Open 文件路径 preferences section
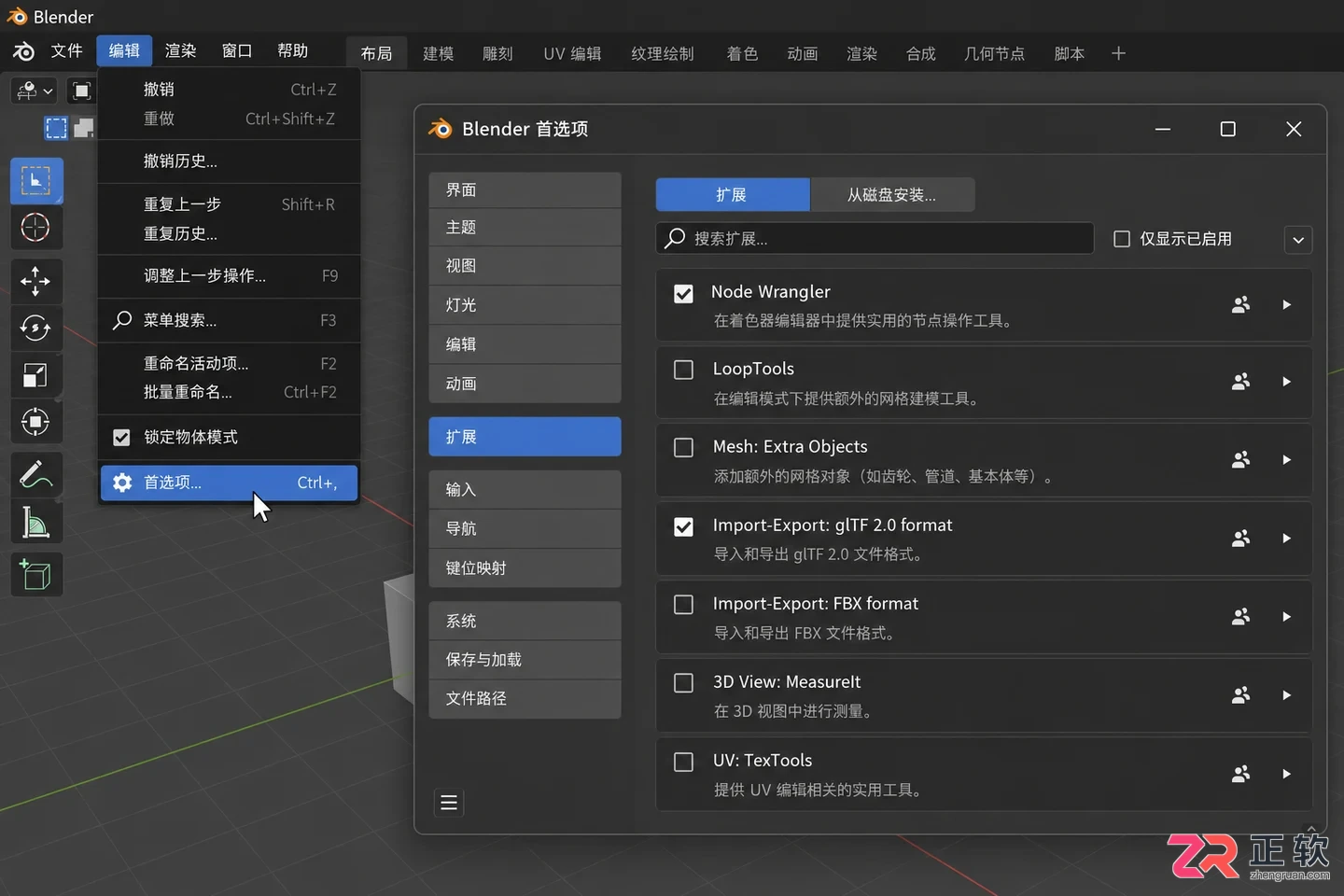This screenshot has height=896, width=1344. pyautogui.click(x=525, y=699)
